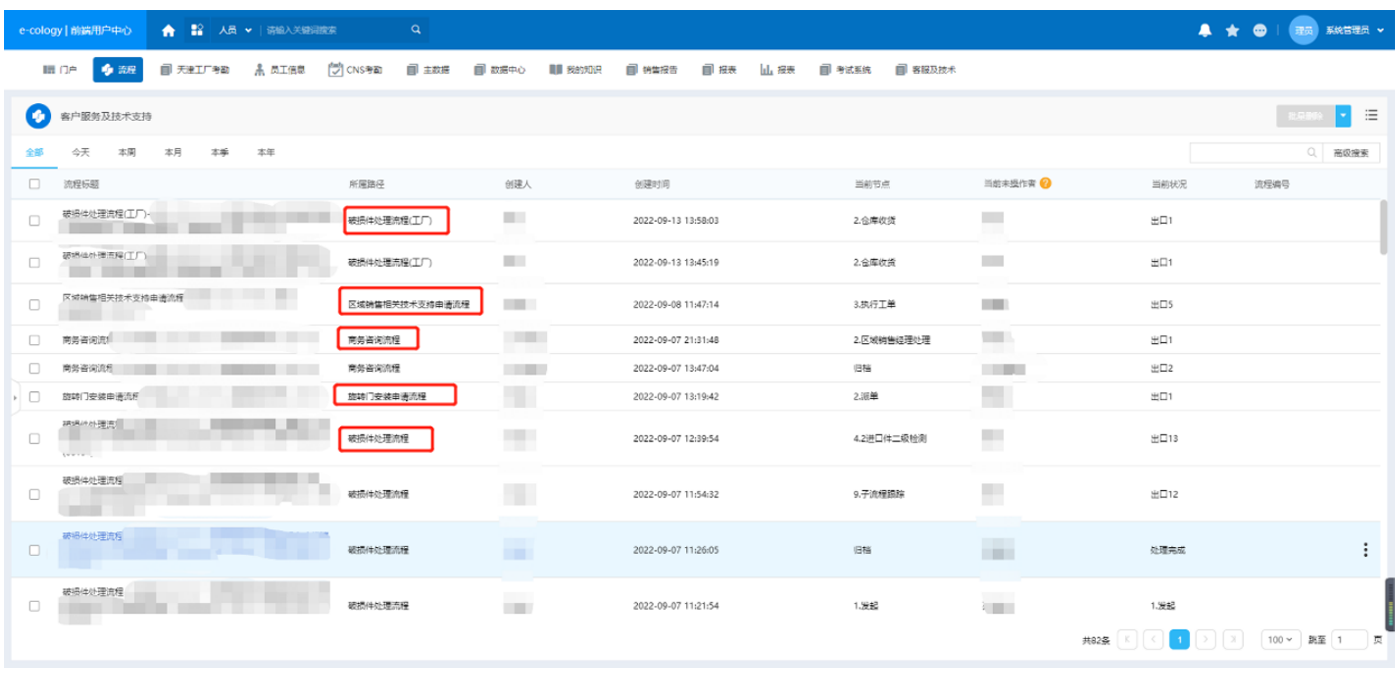The image size is (1398, 692).
Task: Open the 100 per page size dropdown
Action: click(1280, 639)
